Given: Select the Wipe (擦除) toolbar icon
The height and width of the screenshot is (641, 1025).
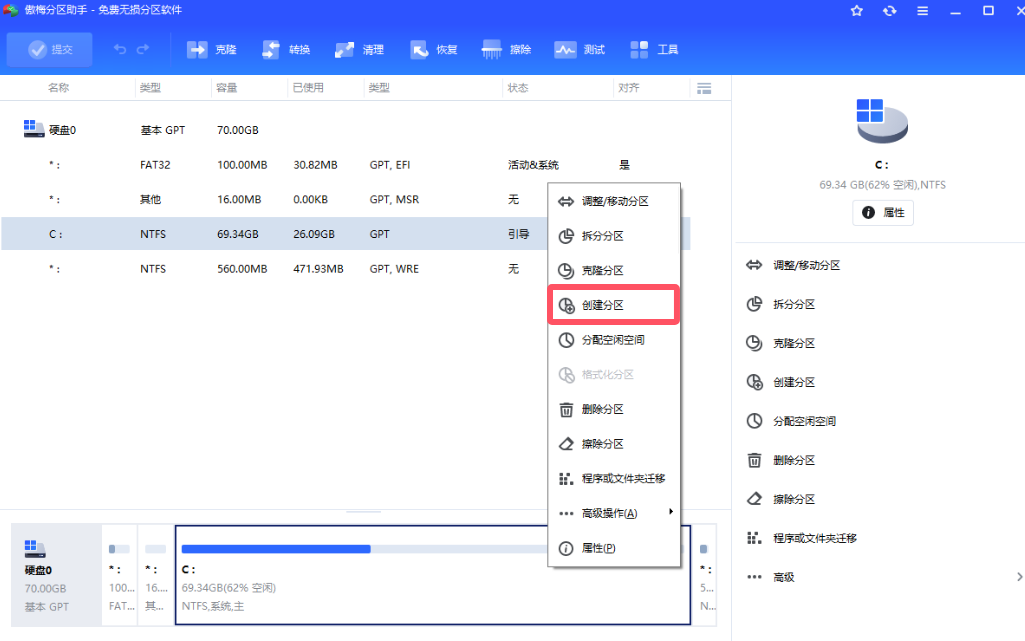Looking at the screenshot, I should click(x=507, y=47).
